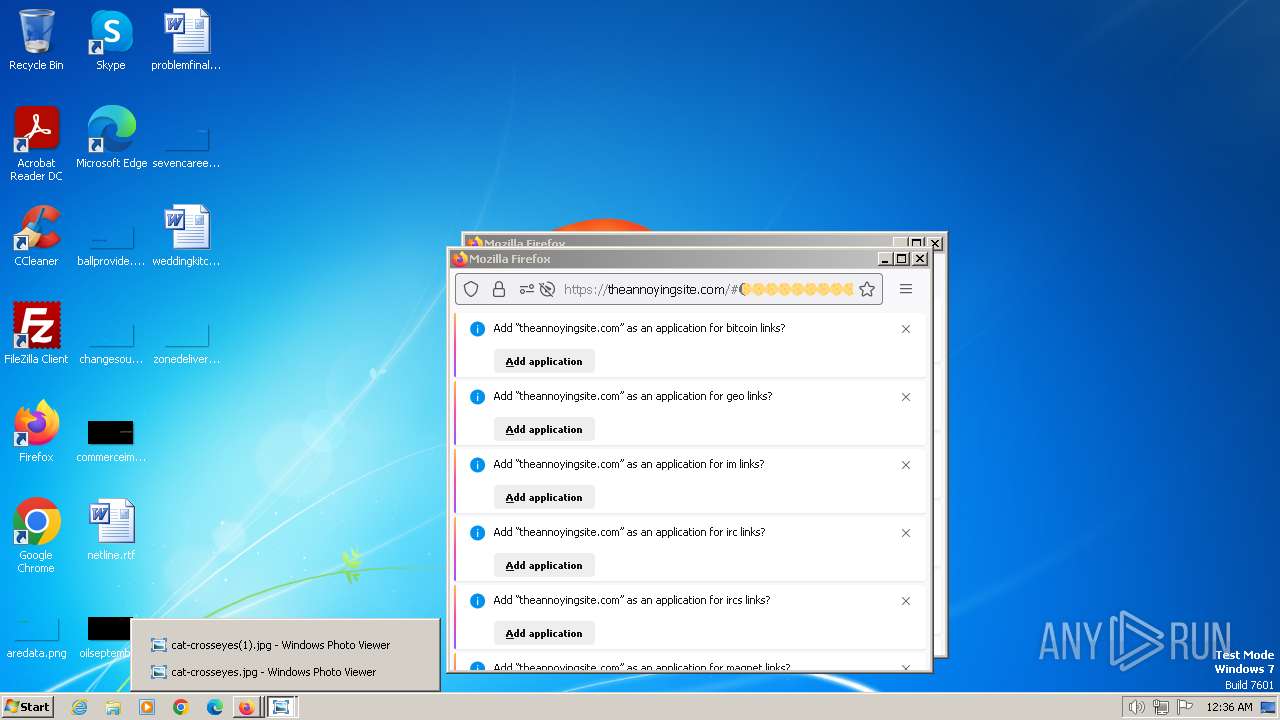Click the volume speaker tray icon

click(1136, 707)
